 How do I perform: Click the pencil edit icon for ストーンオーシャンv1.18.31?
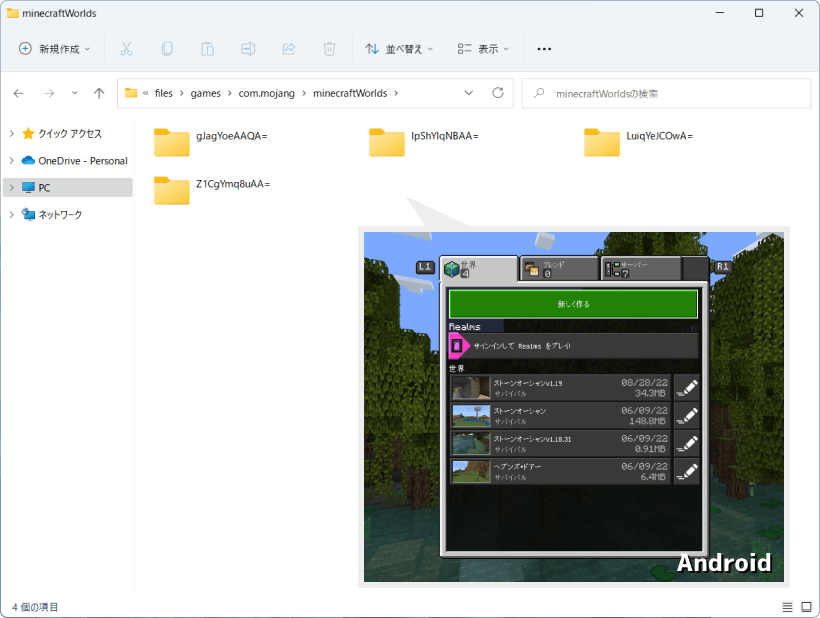click(687, 443)
